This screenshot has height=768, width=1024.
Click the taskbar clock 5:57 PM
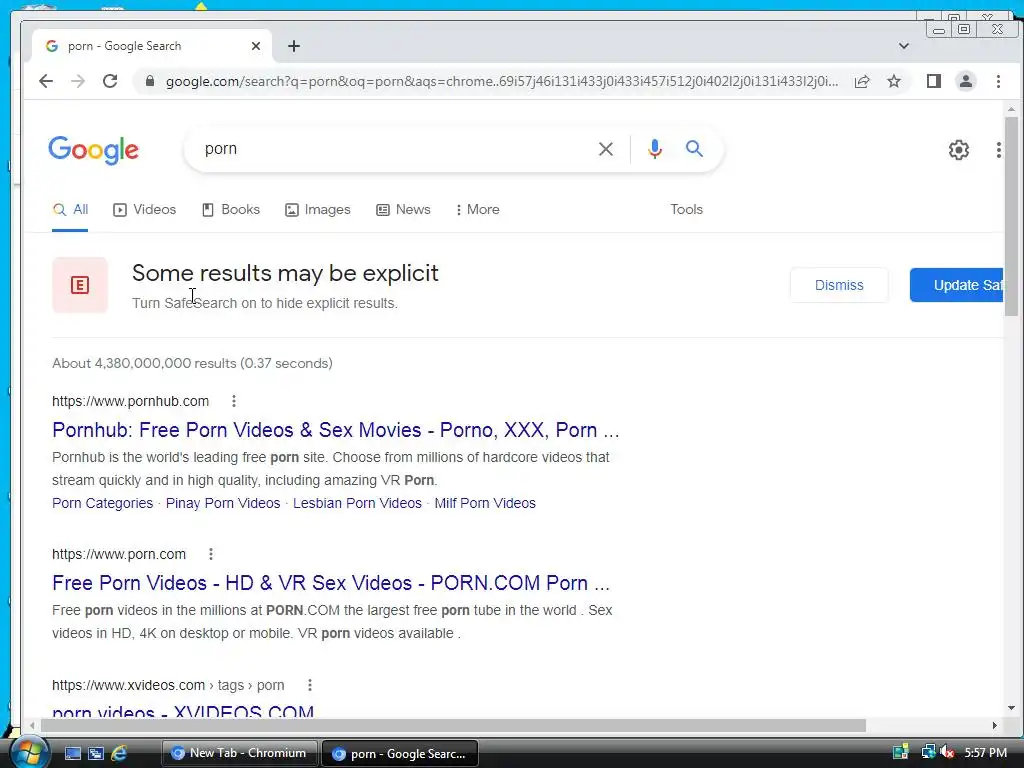point(985,753)
